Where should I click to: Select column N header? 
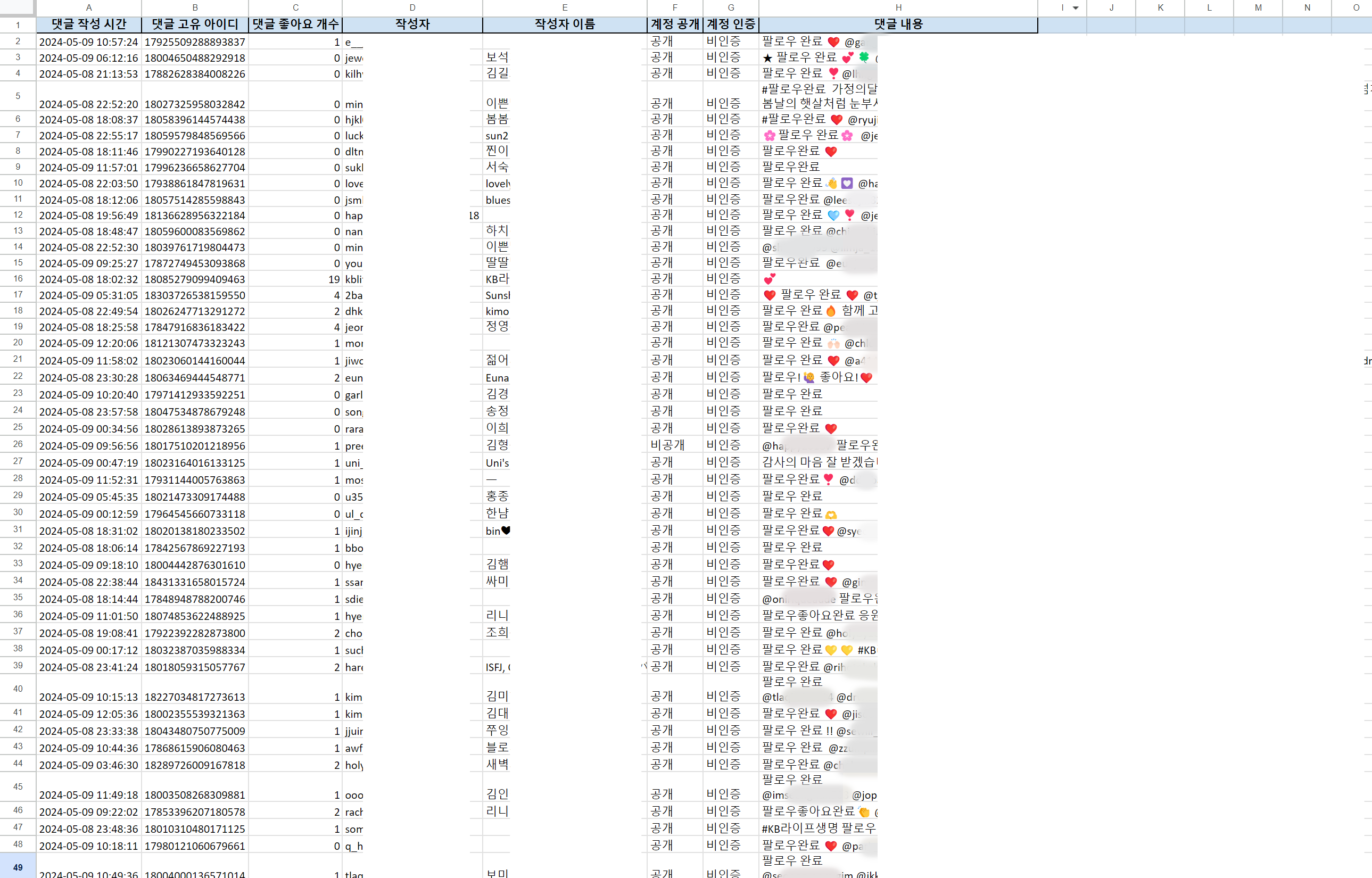[x=1307, y=7]
